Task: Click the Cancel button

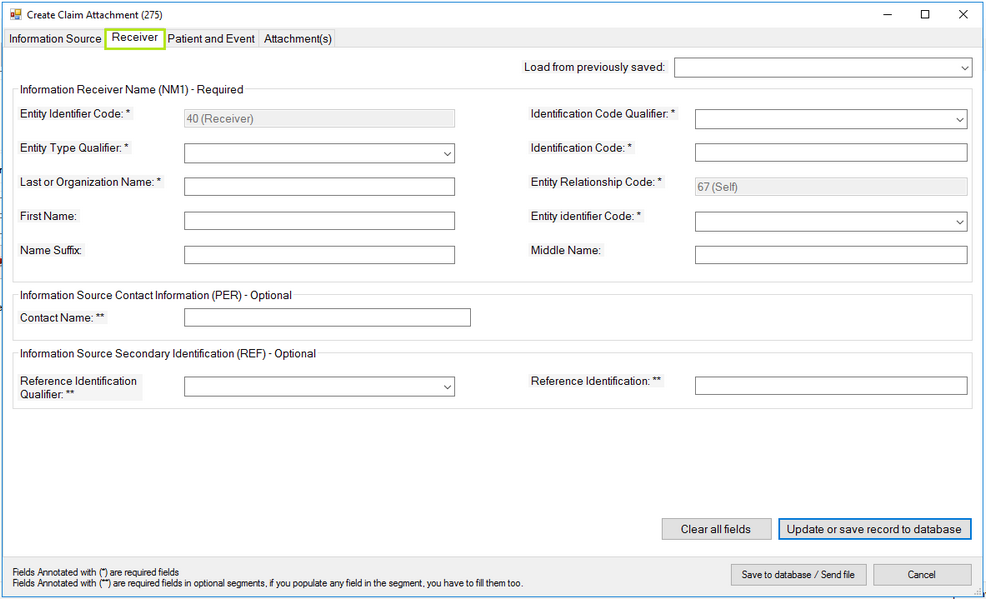Action: (x=921, y=574)
